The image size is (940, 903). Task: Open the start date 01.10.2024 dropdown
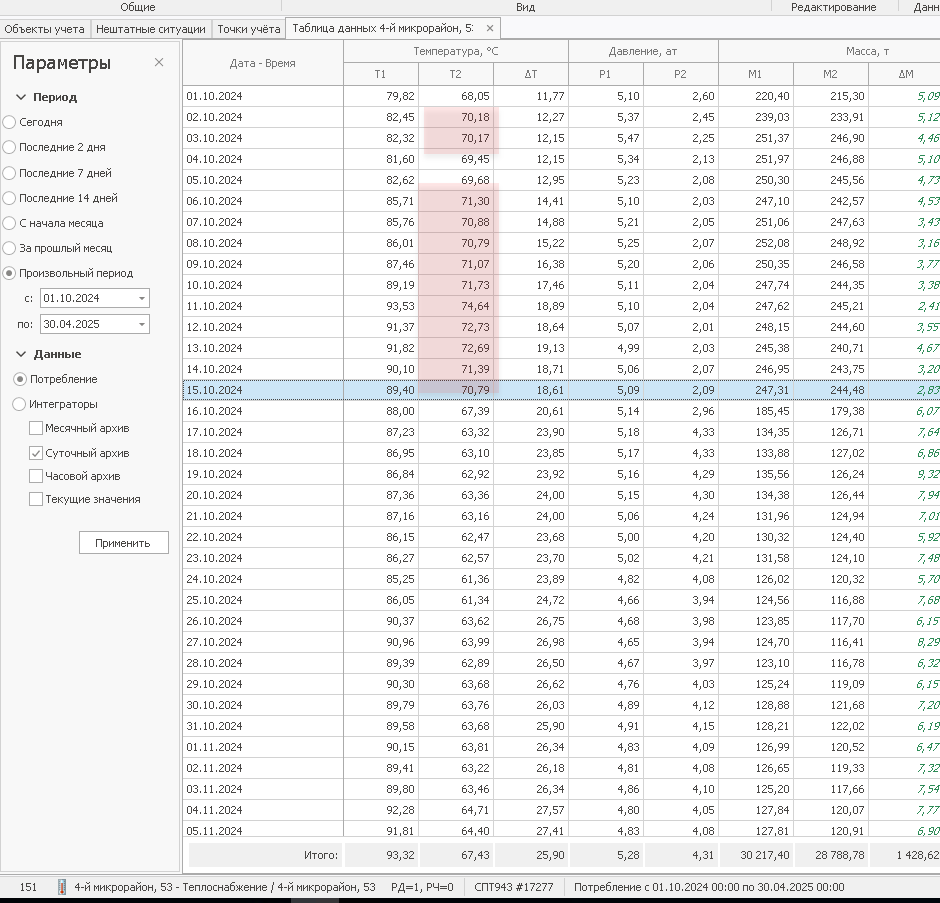142,299
